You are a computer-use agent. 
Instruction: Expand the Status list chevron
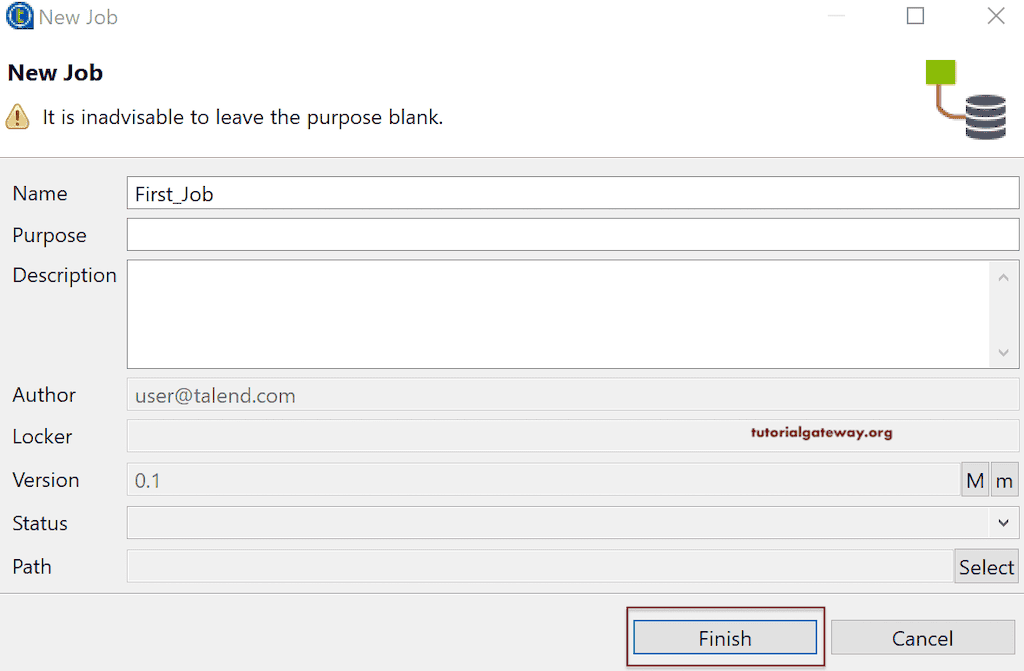point(1003,523)
